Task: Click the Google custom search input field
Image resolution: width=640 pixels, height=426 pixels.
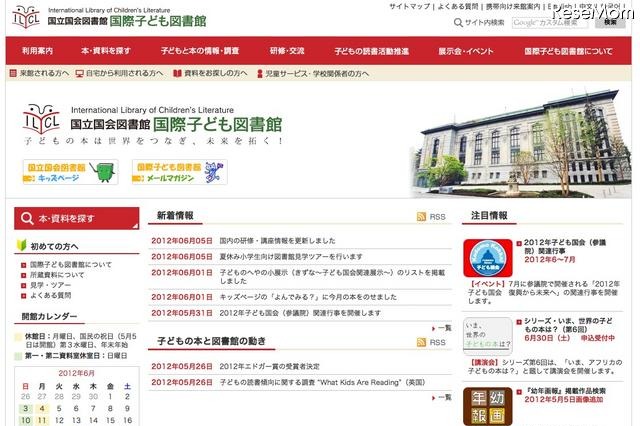Action: click(x=550, y=23)
